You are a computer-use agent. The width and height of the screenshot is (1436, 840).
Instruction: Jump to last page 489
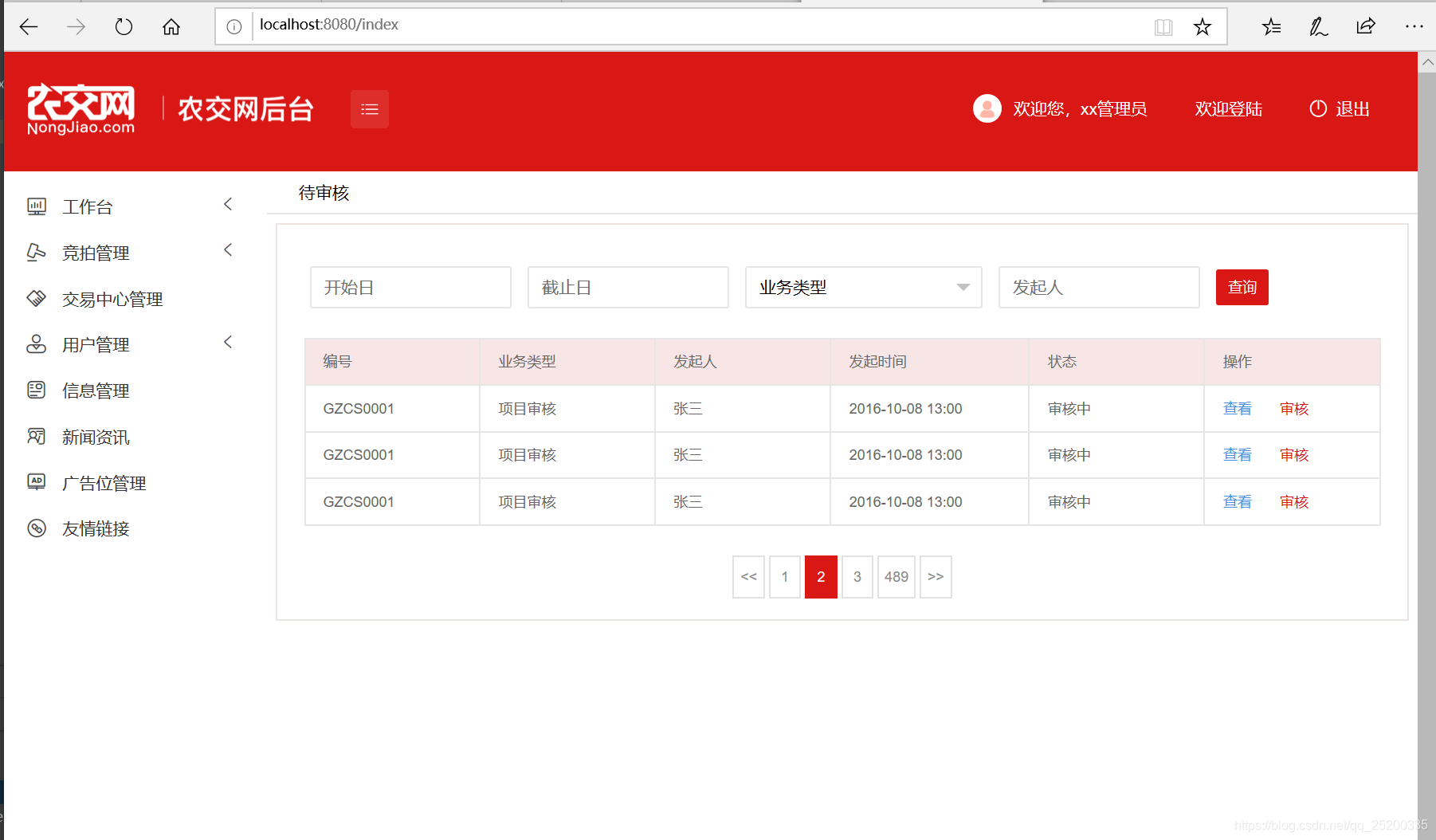(x=897, y=577)
